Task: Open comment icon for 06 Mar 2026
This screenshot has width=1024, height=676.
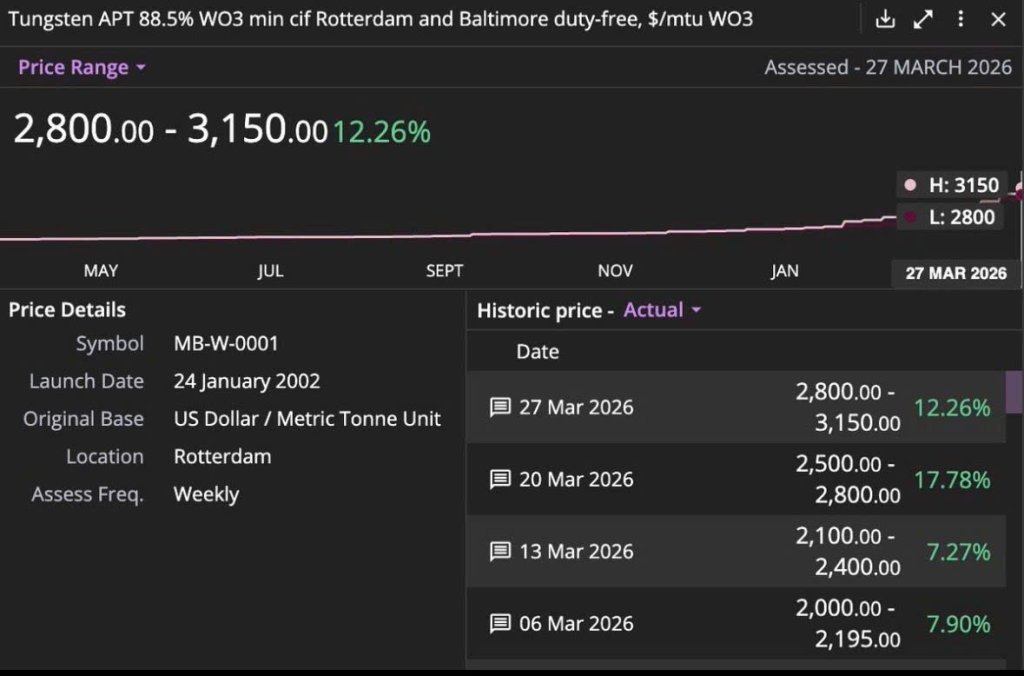Action: click(500, 623)
